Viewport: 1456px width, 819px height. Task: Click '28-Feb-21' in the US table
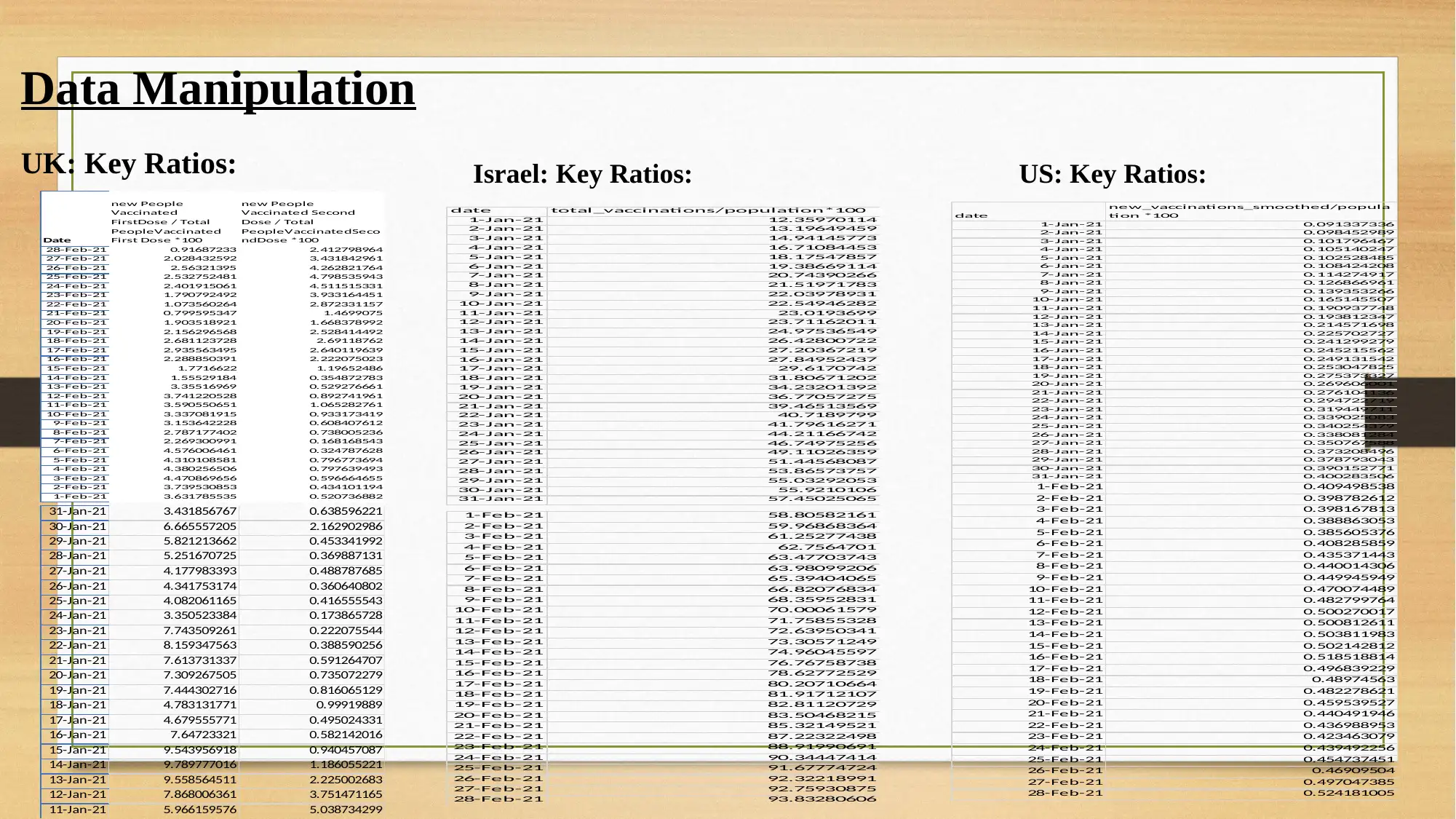pos(1065,793)
